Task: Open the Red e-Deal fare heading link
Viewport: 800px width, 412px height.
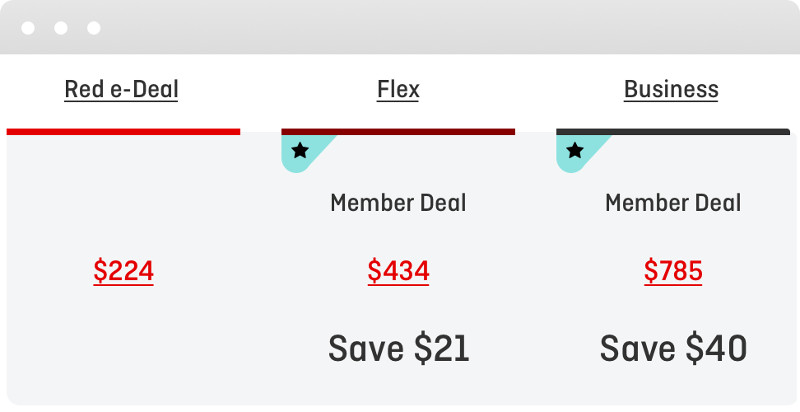Action: [121, 90]
